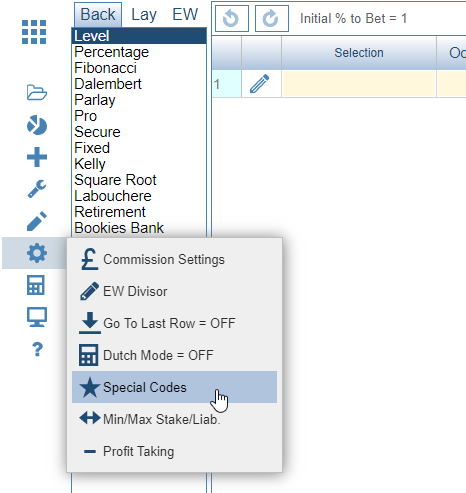This screenshot has height=493, width=466.
Task: Click the redo arrow button
Action: coord(272,18)
